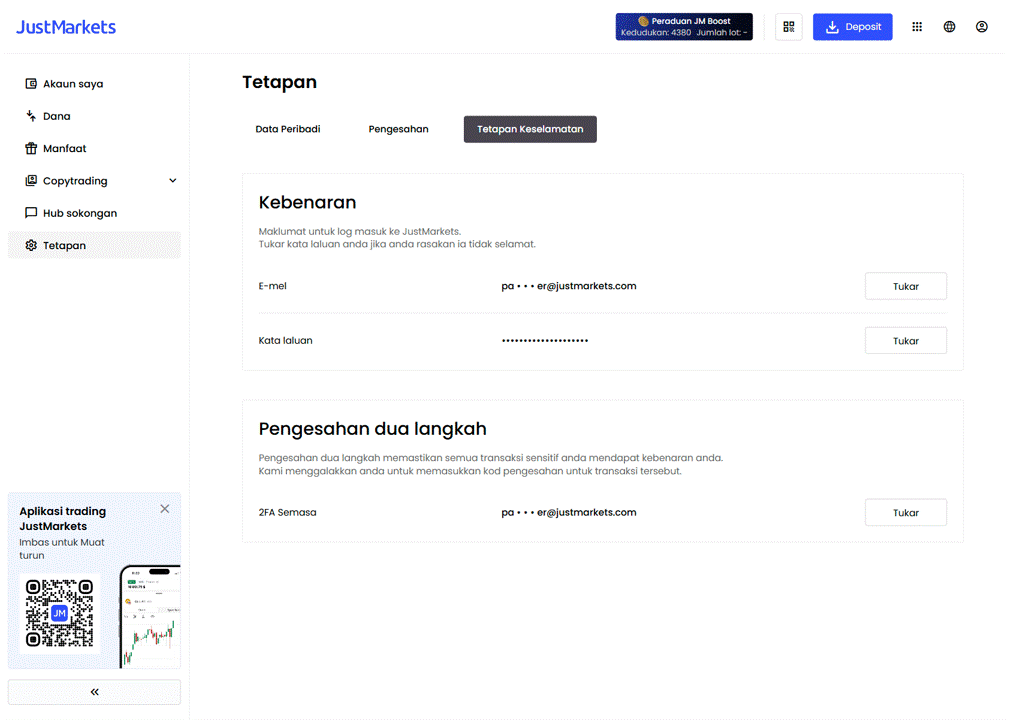Click Tukar button for E-mel

[x=905, y=286]
